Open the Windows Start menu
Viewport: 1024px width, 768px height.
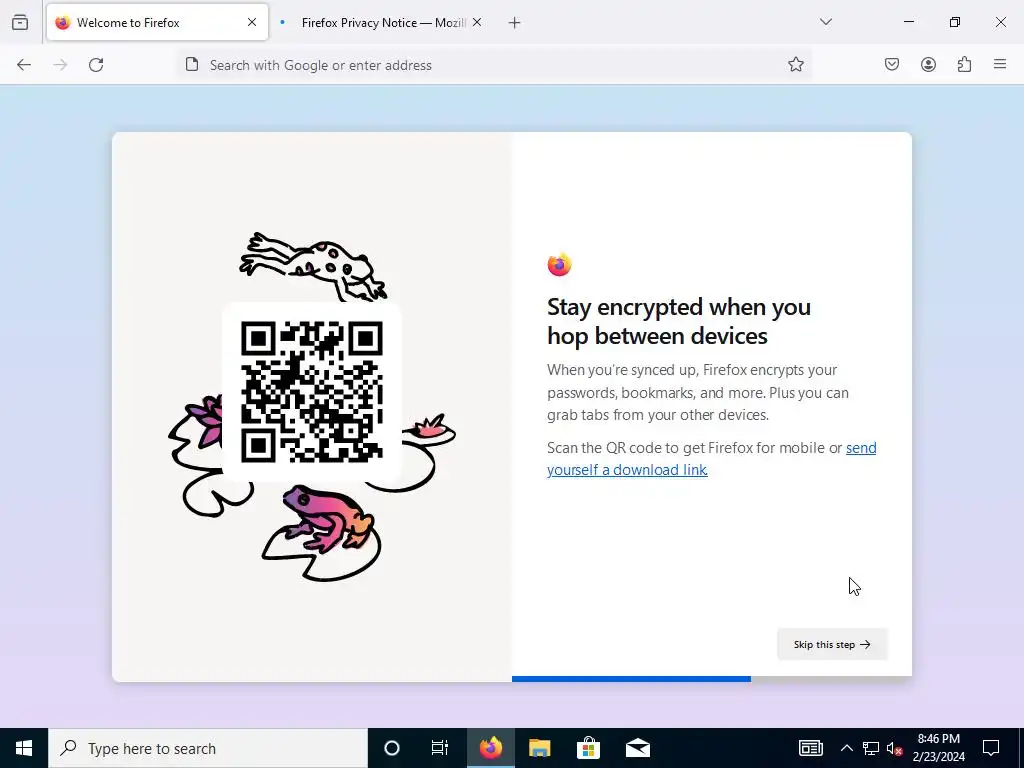pyautogui.click(x=24, y=748)
